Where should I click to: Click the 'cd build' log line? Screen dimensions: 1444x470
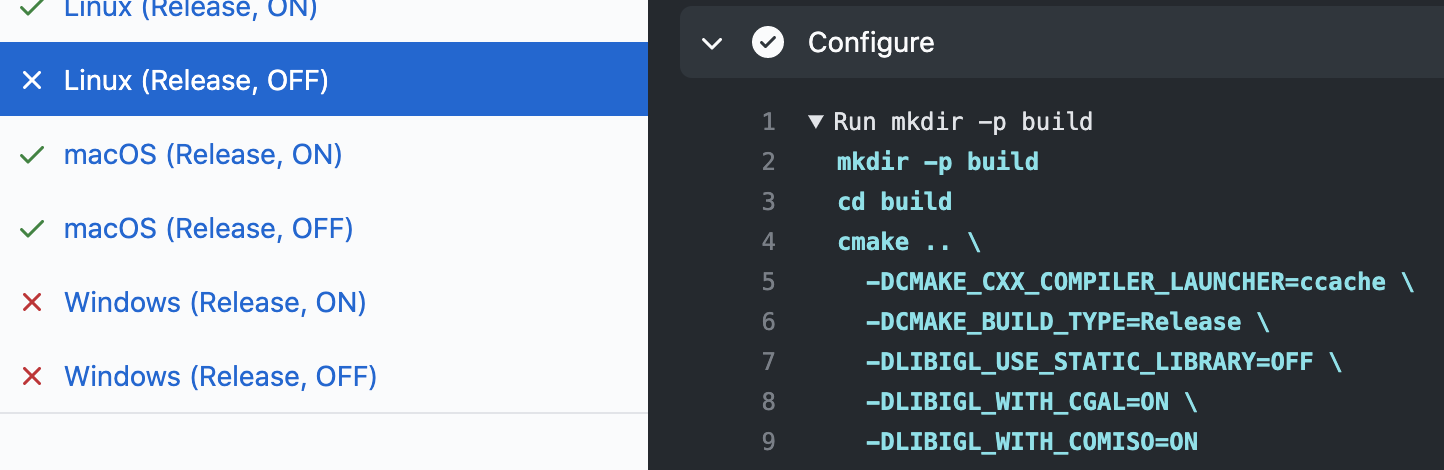(894, 202)
